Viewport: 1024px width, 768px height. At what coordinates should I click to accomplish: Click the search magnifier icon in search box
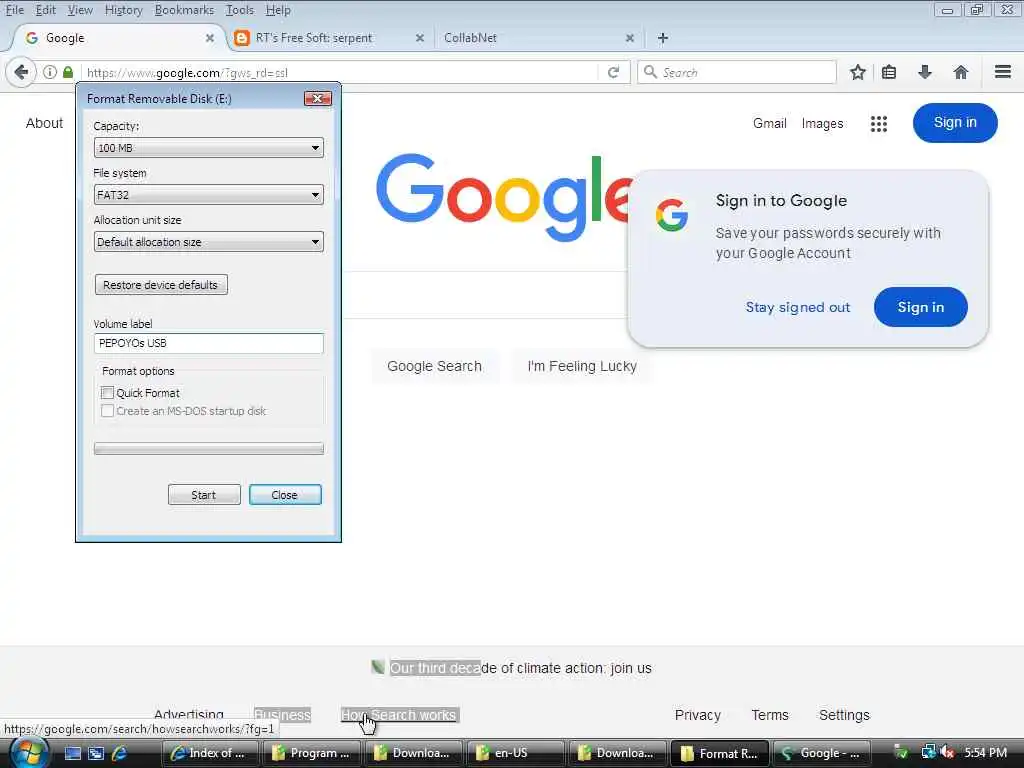[650, 72]
